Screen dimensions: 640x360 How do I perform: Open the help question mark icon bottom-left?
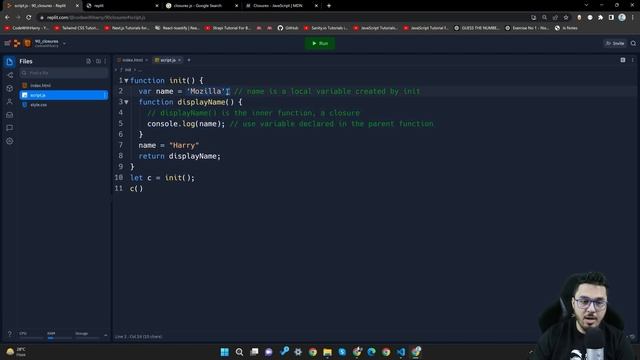click(10, 334)
